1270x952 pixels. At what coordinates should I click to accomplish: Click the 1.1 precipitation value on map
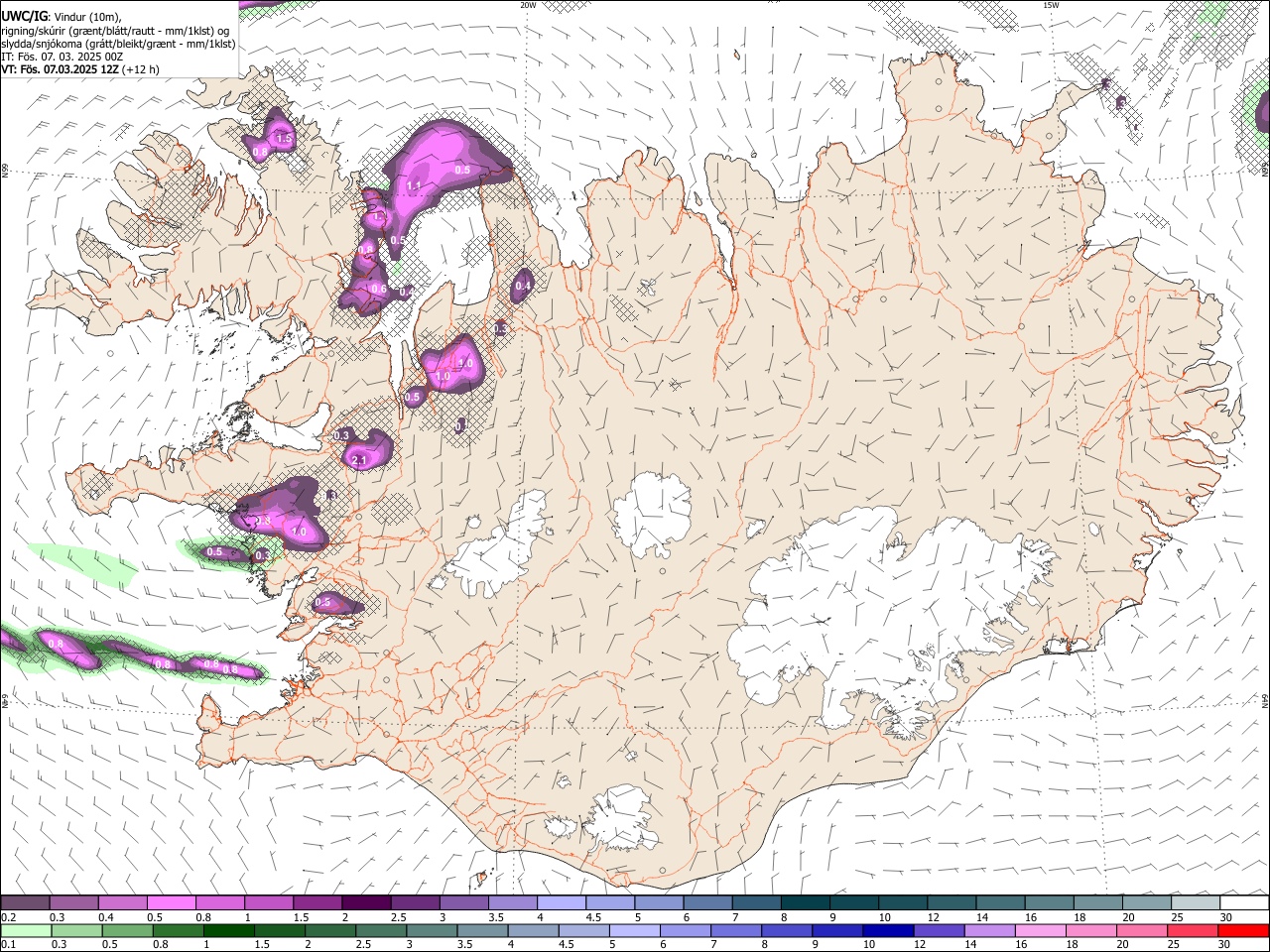point(415,185)
